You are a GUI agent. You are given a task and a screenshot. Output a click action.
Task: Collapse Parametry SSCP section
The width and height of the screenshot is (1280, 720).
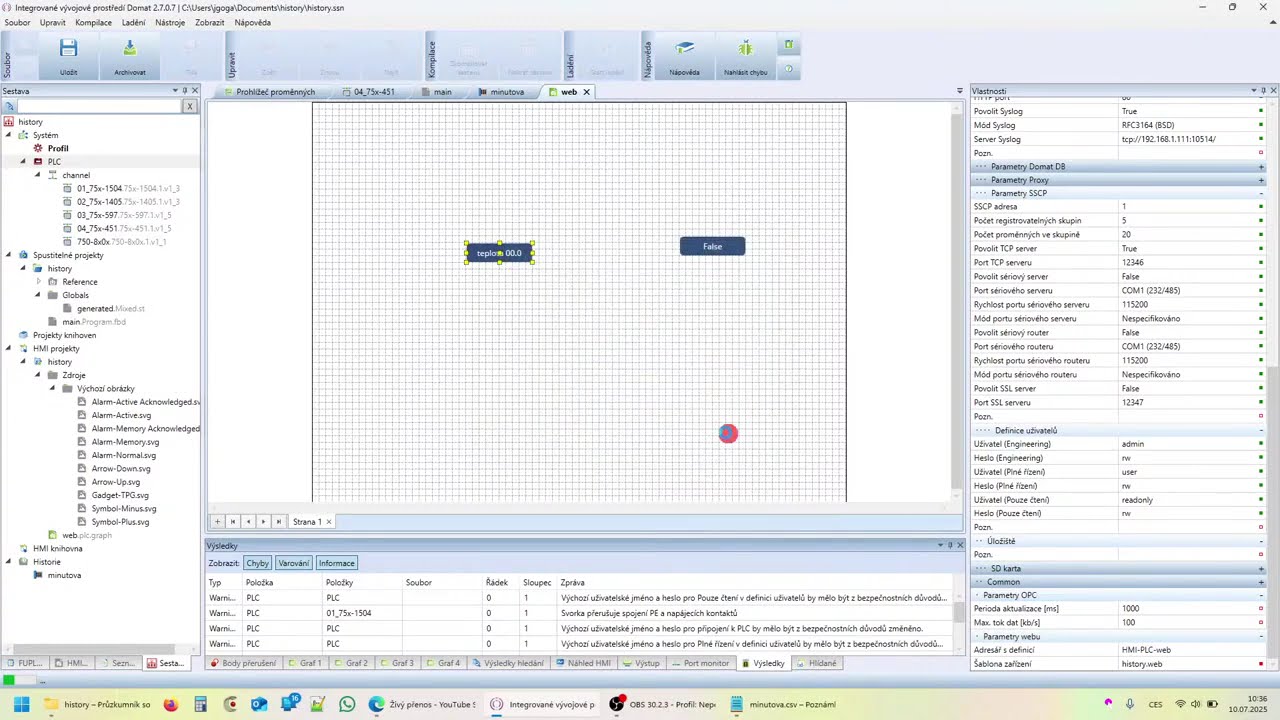1261,193
